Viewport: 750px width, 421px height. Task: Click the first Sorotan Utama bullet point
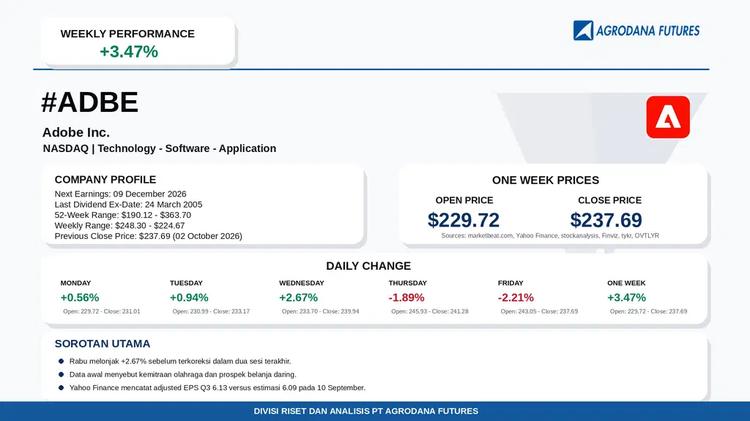[180, 361]
